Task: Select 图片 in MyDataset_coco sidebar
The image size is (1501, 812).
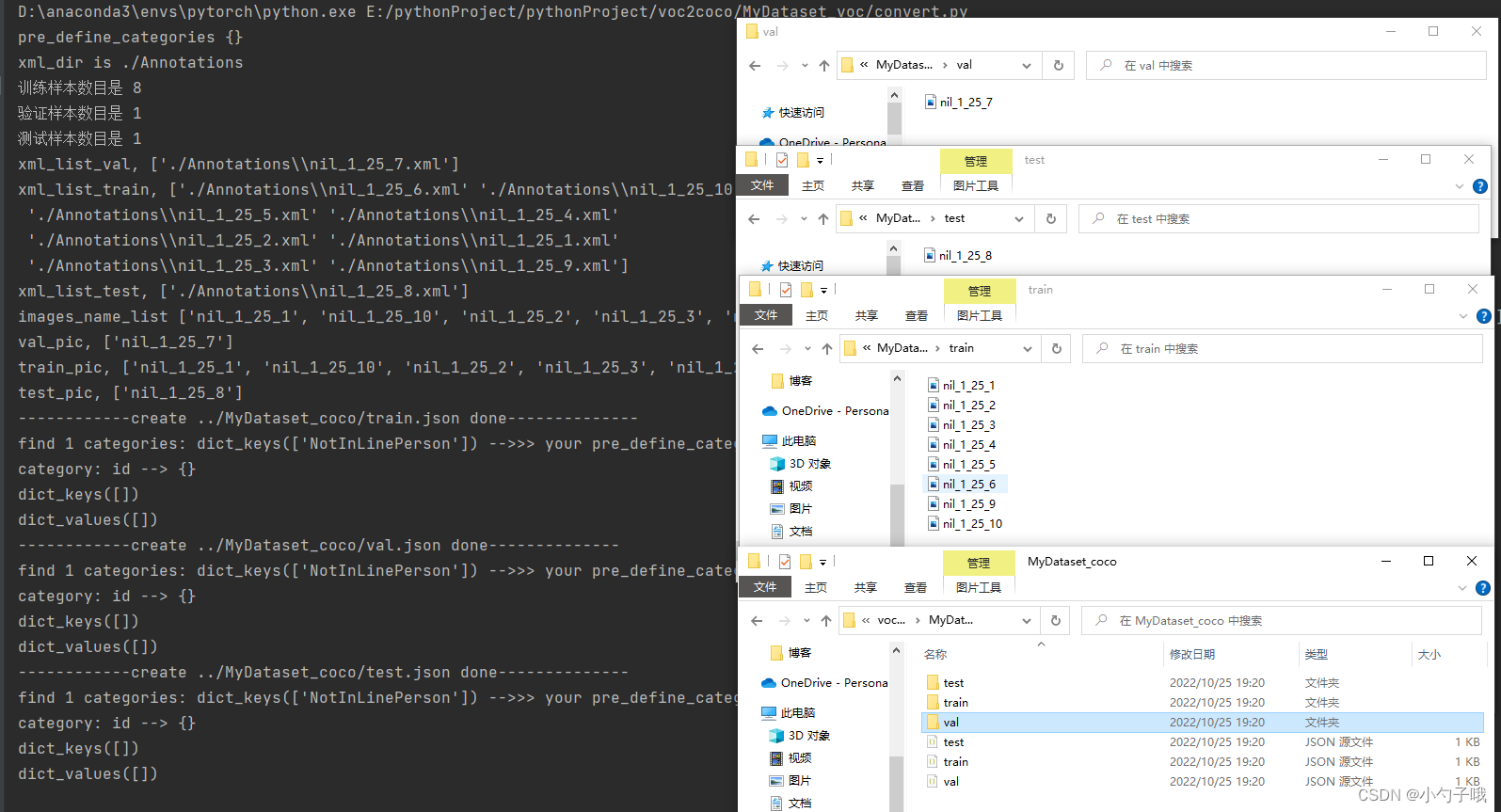Action: 790,781
